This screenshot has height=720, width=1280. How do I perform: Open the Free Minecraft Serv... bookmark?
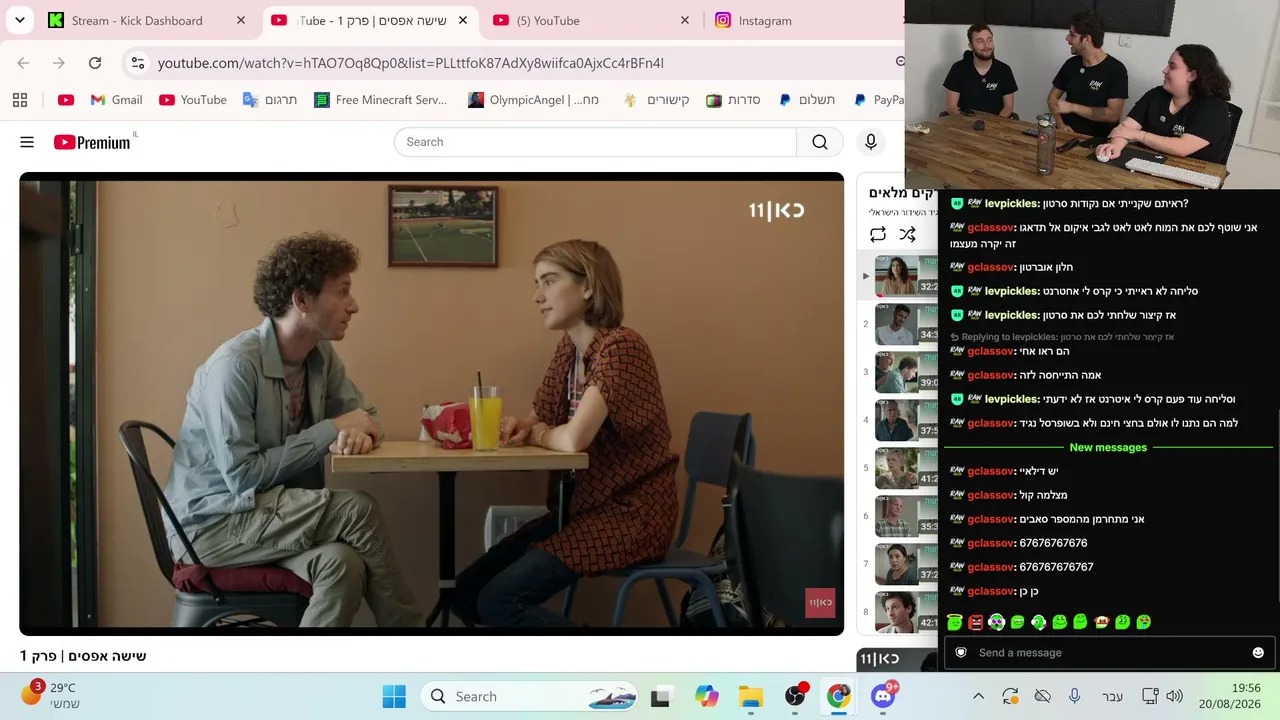point(381,100)
